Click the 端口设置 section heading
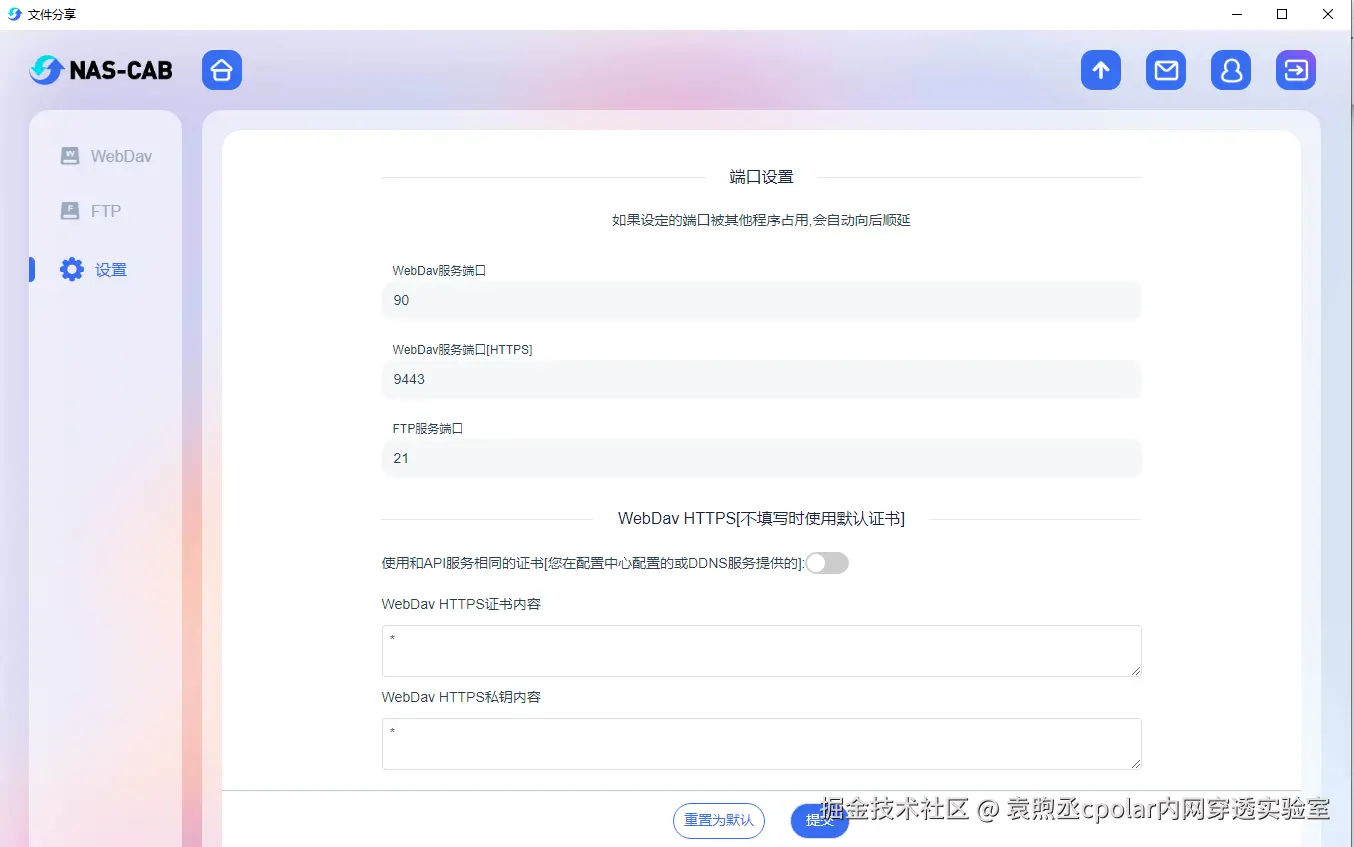The height and width of the screenshot is (847, 1354). [x=761, y=177]
